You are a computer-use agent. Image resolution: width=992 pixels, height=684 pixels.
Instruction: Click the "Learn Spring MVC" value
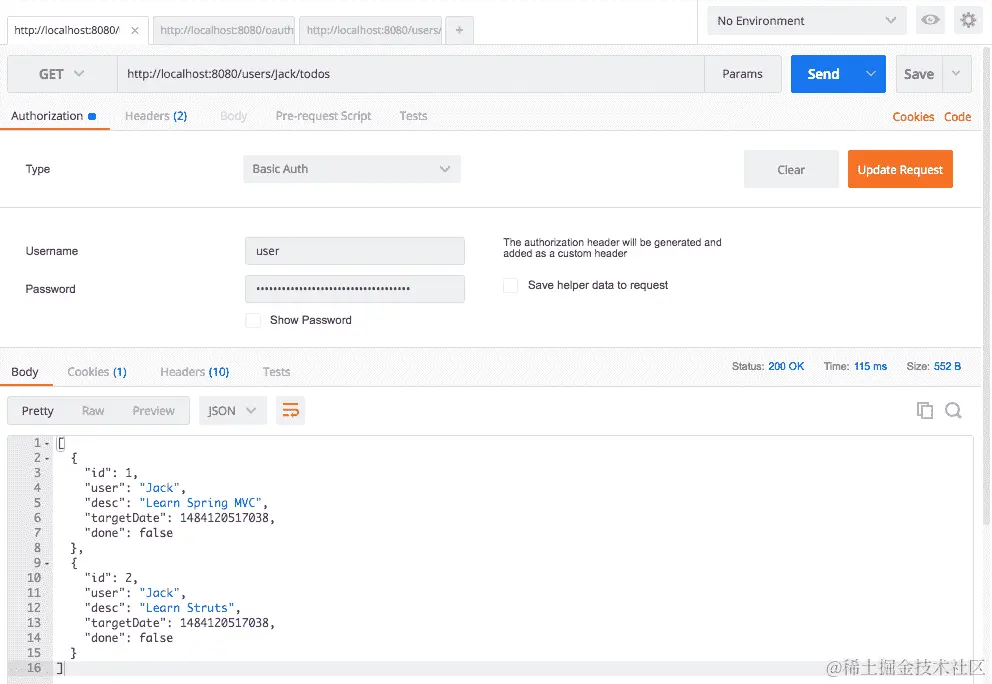click(201, 503)
